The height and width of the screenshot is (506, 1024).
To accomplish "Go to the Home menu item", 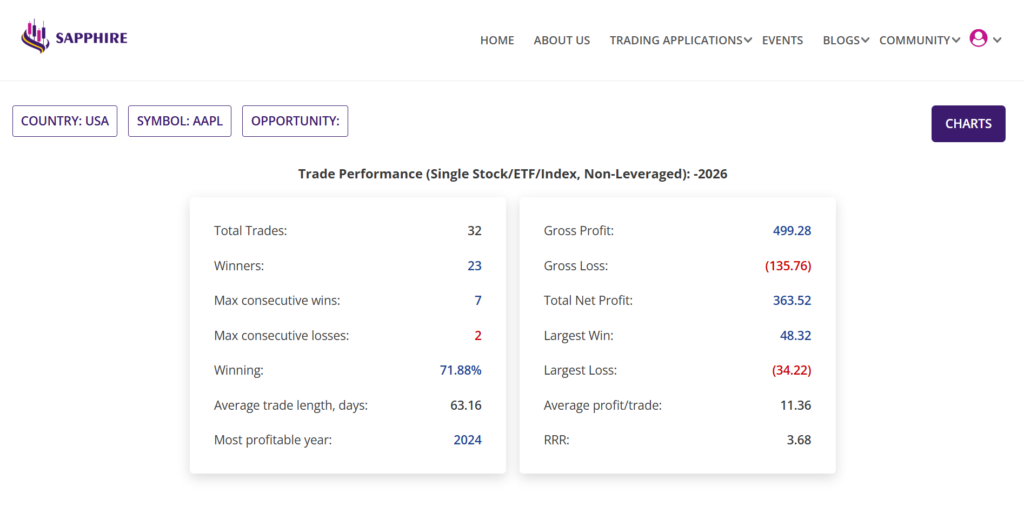I will point(497,40).
